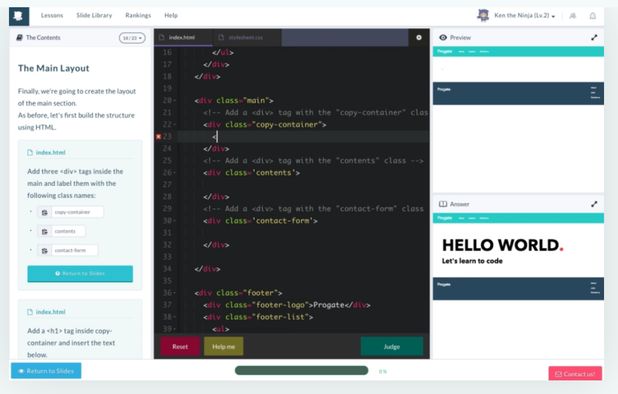
Task: Expand the Preview panel fullscreen
Action: (x=594, y=37)
